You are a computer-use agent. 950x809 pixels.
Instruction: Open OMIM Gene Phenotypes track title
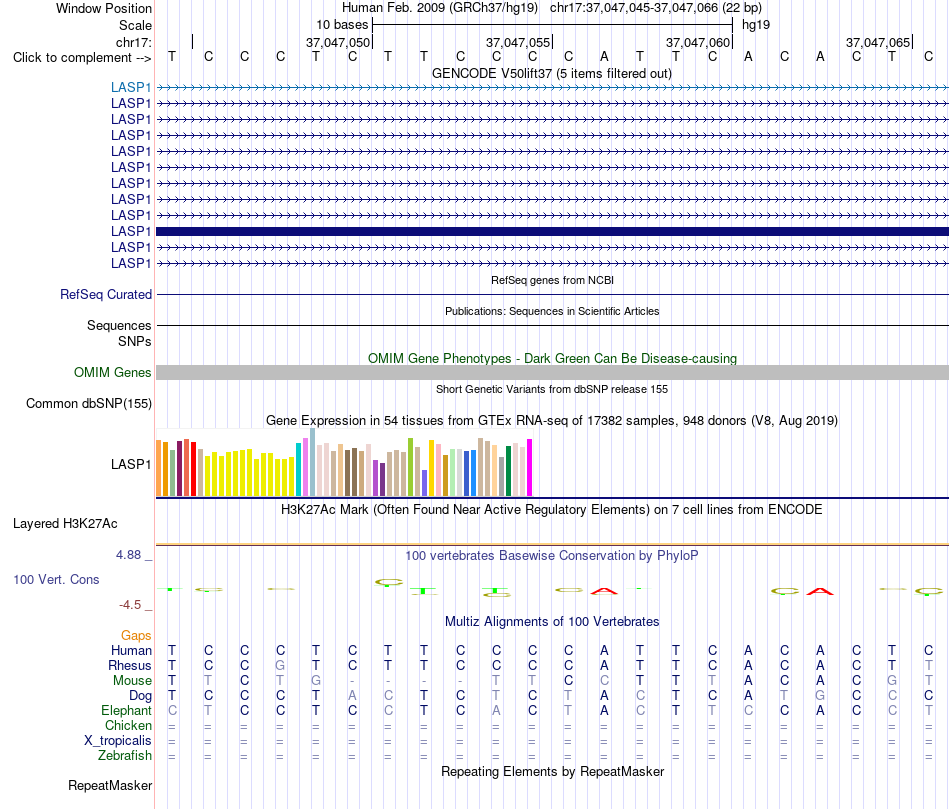[x=552, y=359]
